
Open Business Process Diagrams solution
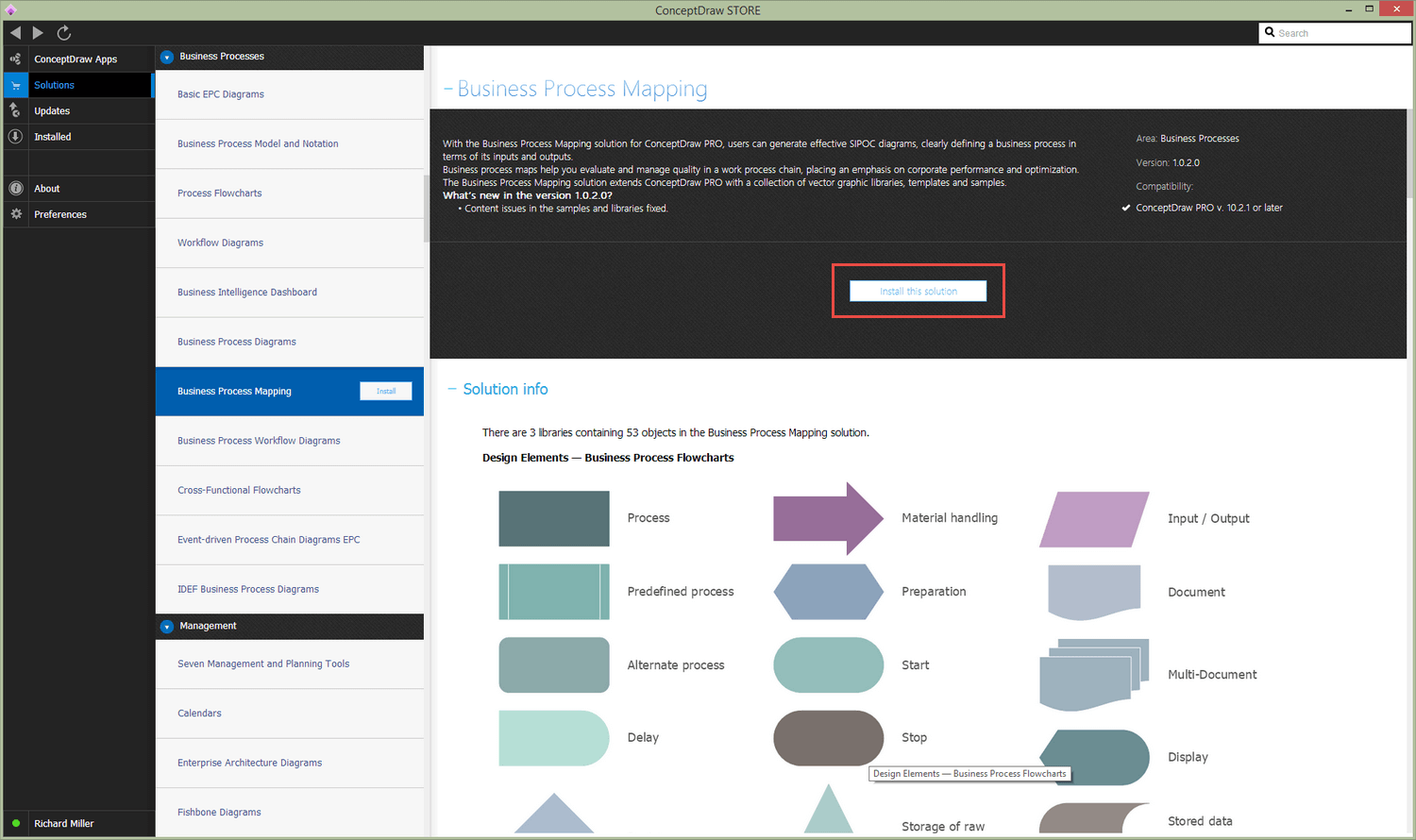(290, 342)
